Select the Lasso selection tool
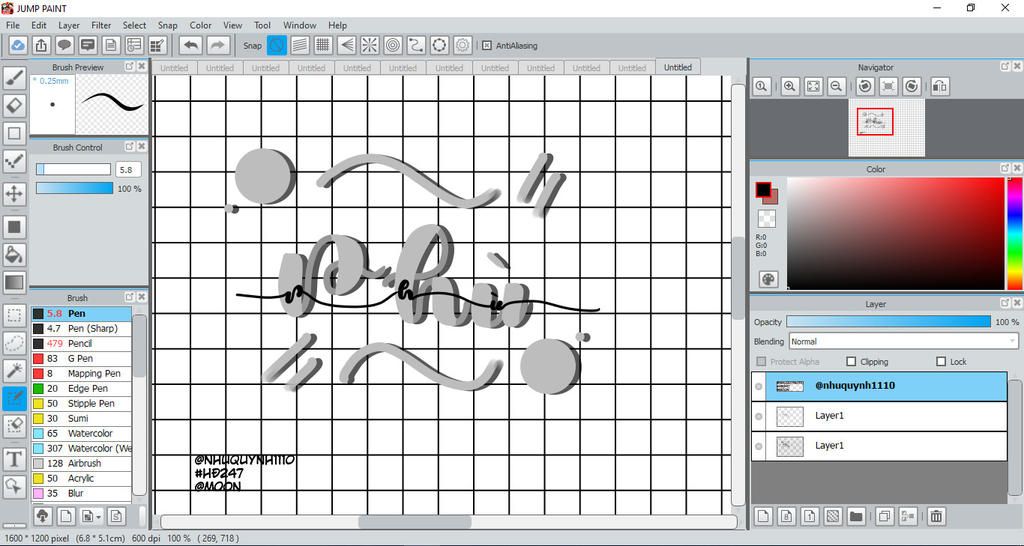The width and height of the screenshot is (1024, 546). pyautogui.click(x=14, y=343)
